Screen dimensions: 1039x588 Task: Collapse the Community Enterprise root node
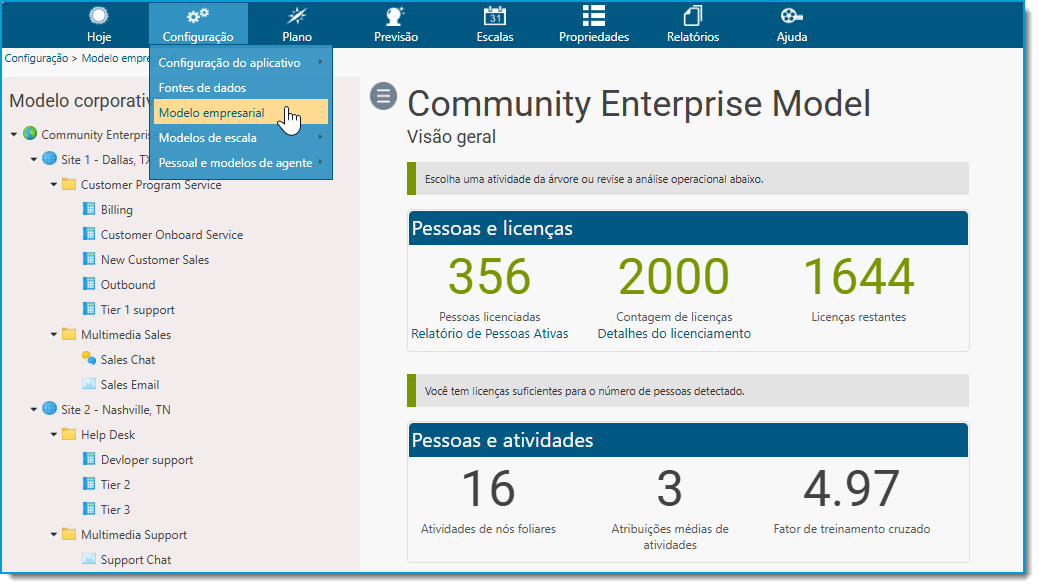13,135
